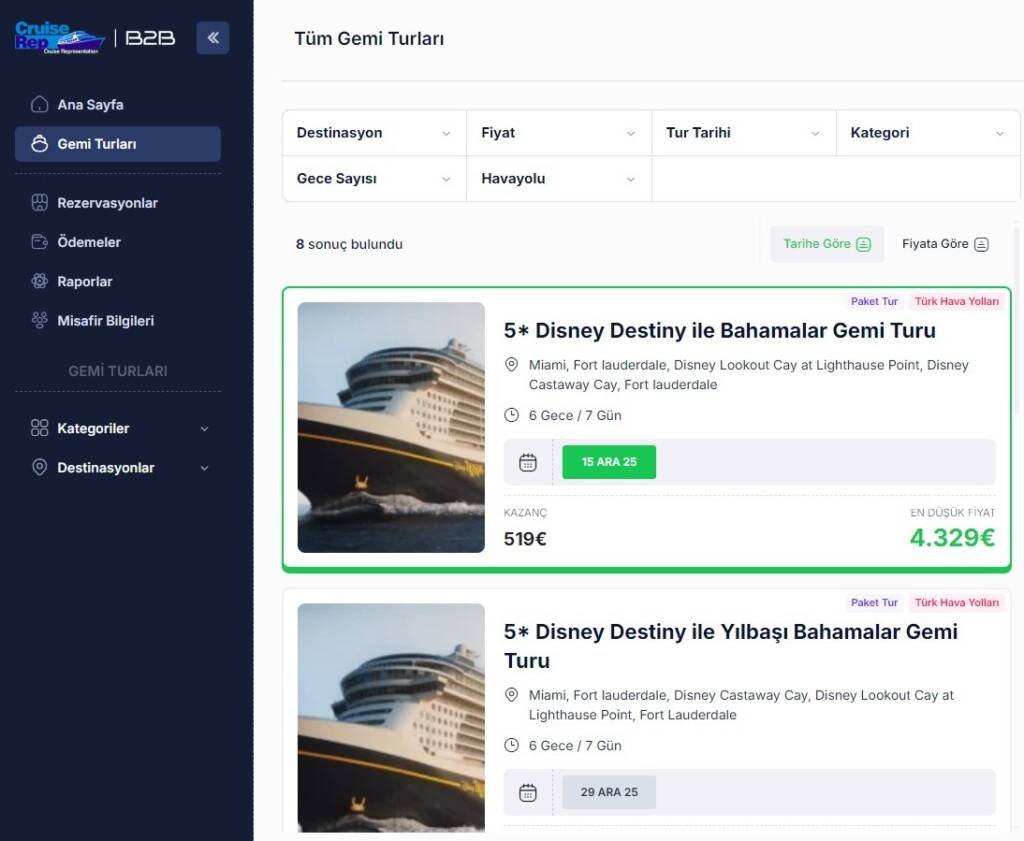Screen dimensions: 1024x841
Task: Click sort icon next to Tarihe Göre
Action: (x=863, y=244)
